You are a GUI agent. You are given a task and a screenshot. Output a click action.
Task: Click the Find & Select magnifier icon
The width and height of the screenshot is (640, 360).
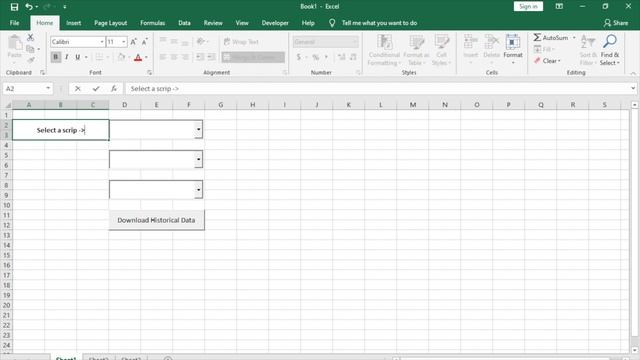(x=610, y=41)
